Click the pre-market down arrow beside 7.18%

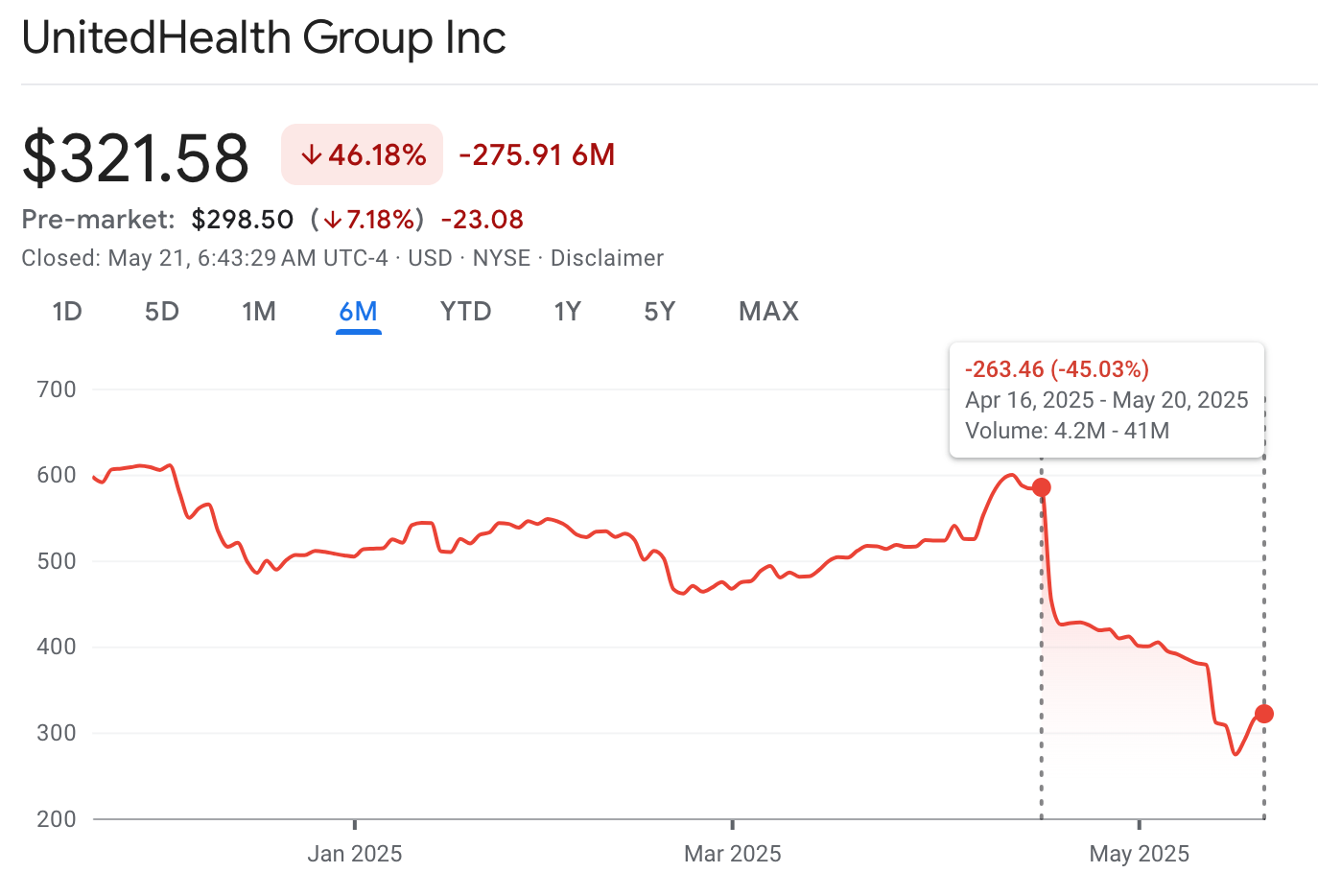pos(332,220)
